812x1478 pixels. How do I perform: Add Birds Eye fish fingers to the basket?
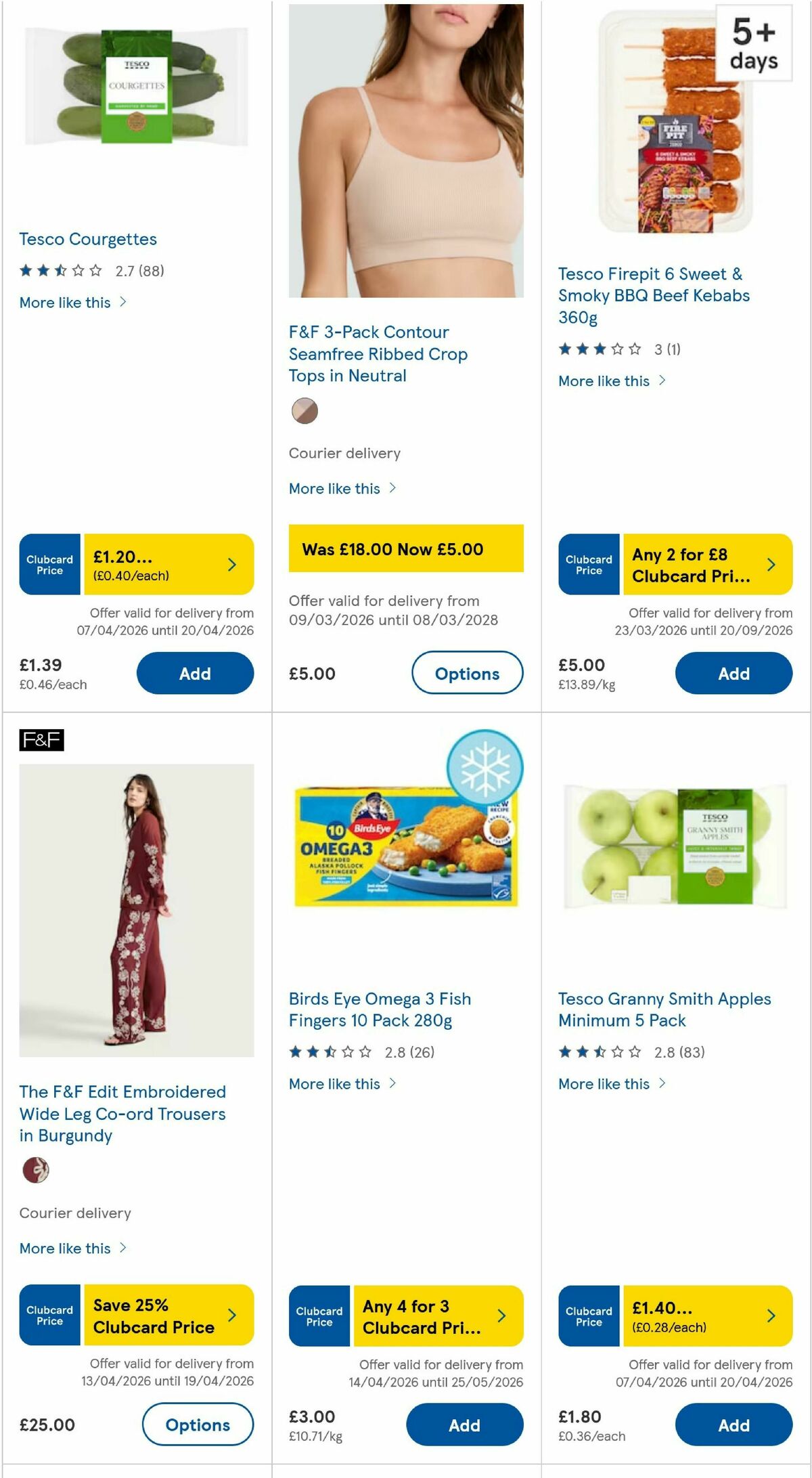tap(464, 1425)
